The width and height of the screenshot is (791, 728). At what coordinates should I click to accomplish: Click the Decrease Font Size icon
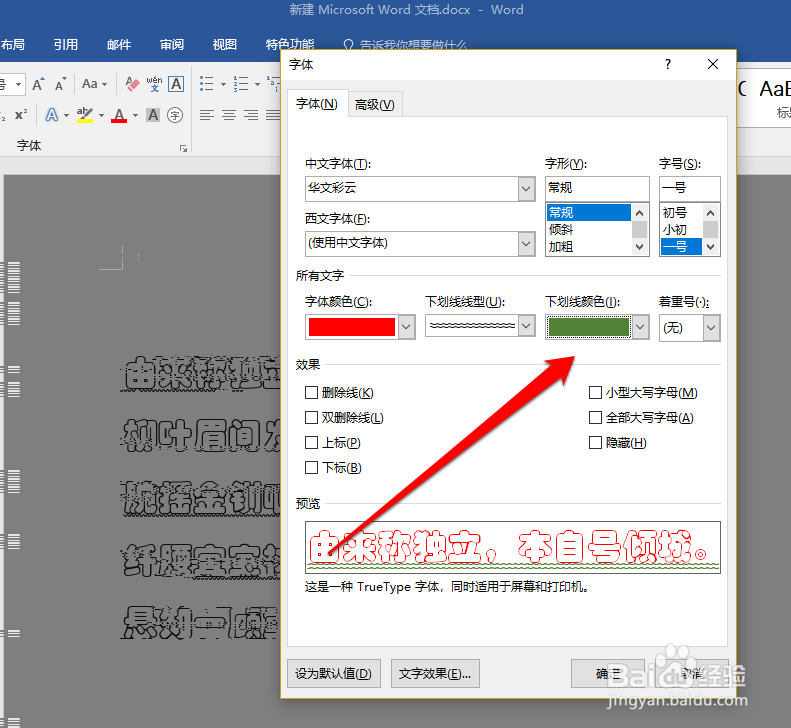pos(61,84)
